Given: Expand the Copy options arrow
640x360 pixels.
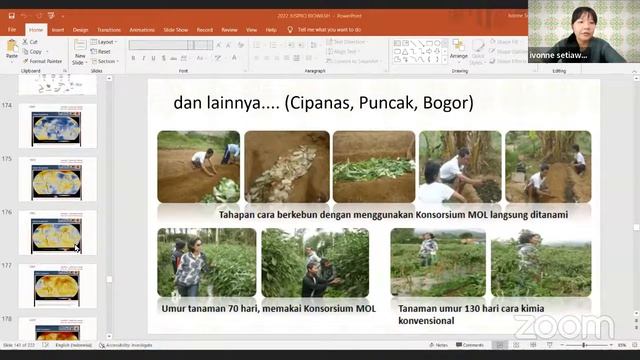Looking at the screenshot, I should pyautogui.click(x=47, y=51).
